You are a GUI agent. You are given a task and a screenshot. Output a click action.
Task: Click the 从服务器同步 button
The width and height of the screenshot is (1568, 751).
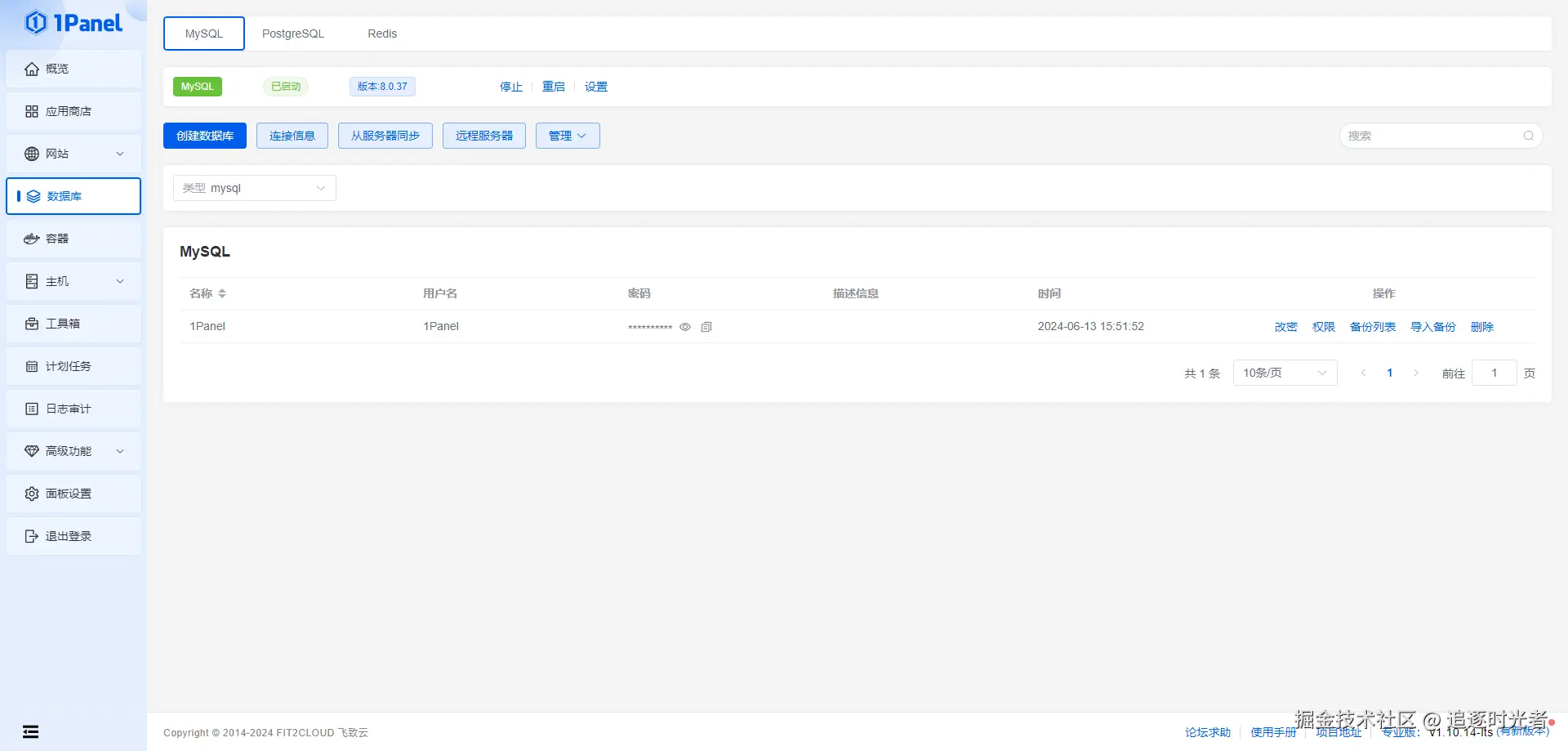pyautogui.click(x=385, y=136)
